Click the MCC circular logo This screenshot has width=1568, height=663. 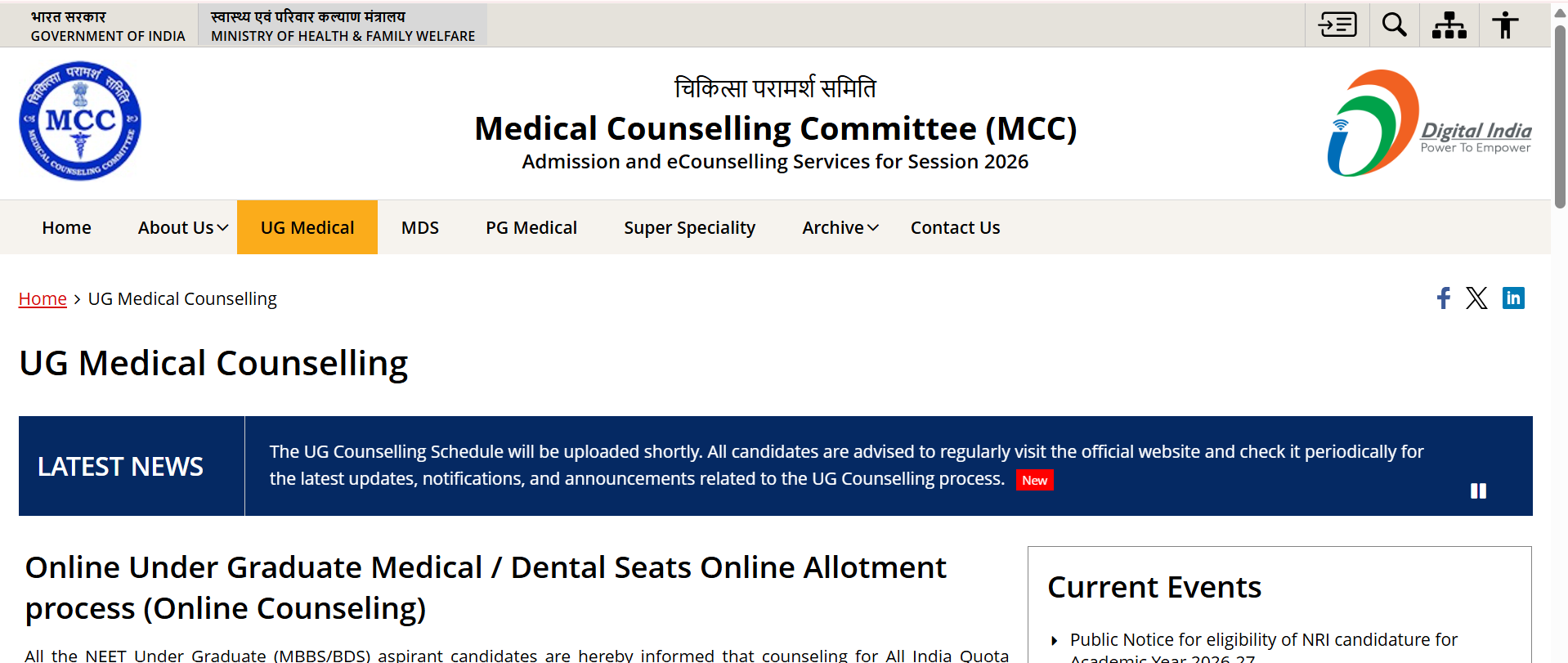click(x=80, y=121)
